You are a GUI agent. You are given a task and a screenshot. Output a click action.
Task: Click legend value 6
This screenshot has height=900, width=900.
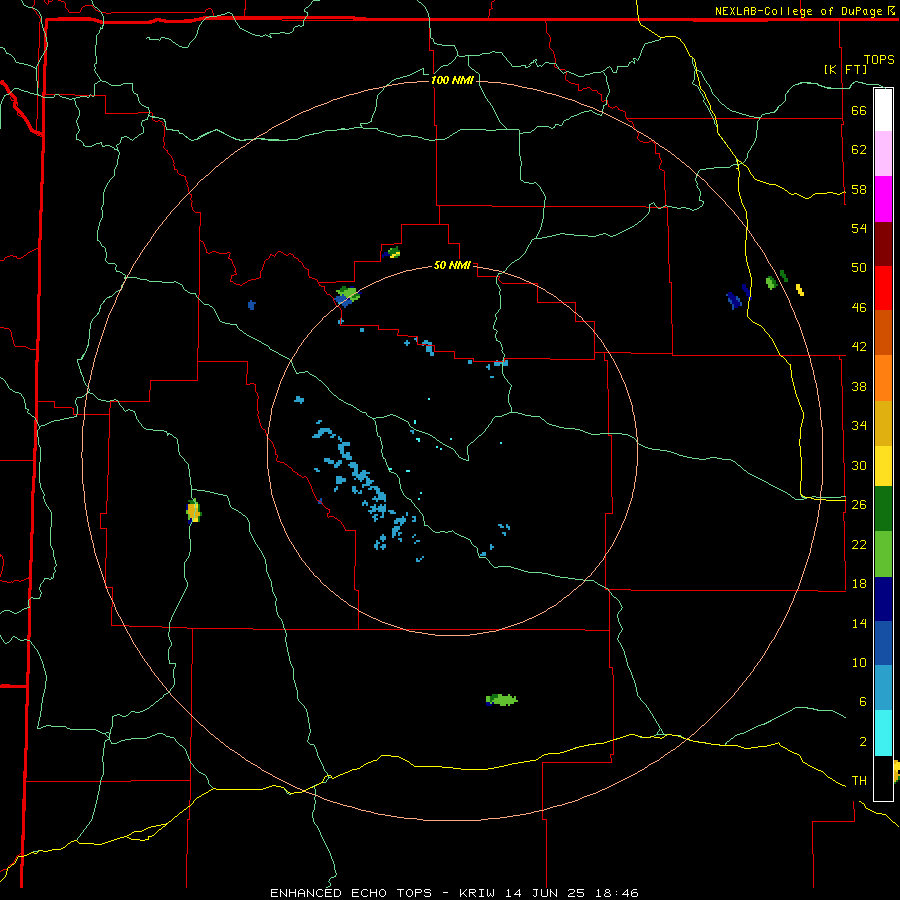coord(862,701)
